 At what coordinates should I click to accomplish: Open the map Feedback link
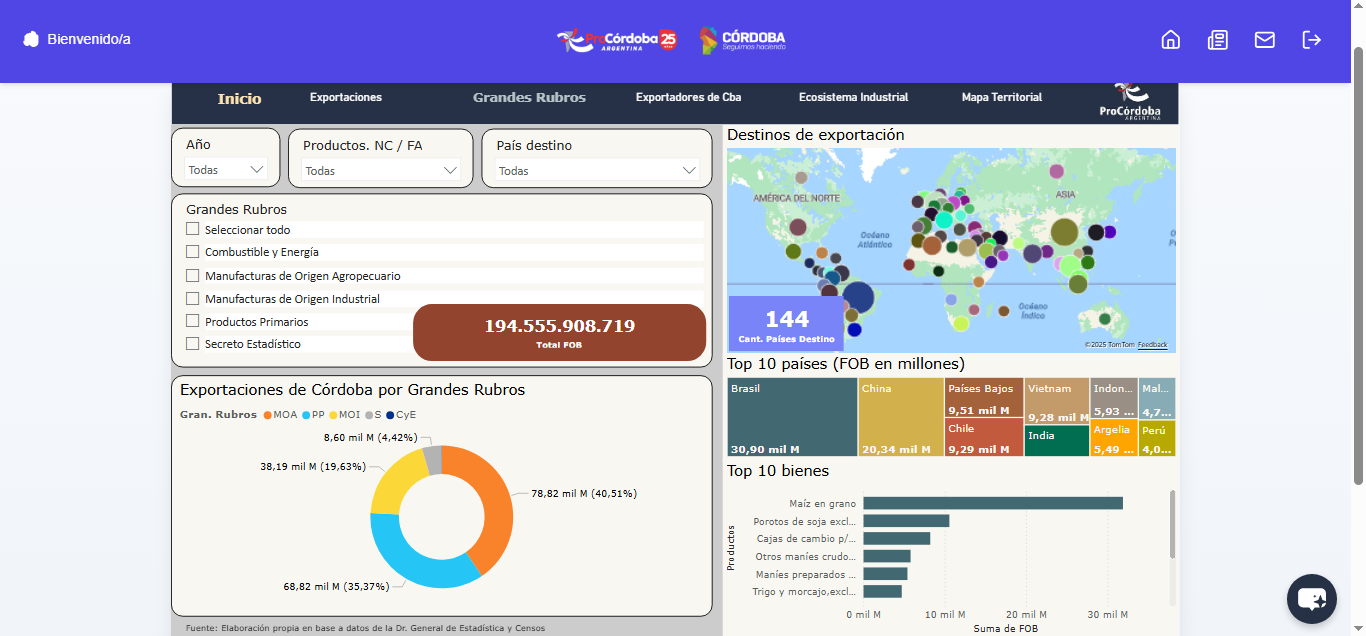pyautogui.click(x=1152, y=345)
